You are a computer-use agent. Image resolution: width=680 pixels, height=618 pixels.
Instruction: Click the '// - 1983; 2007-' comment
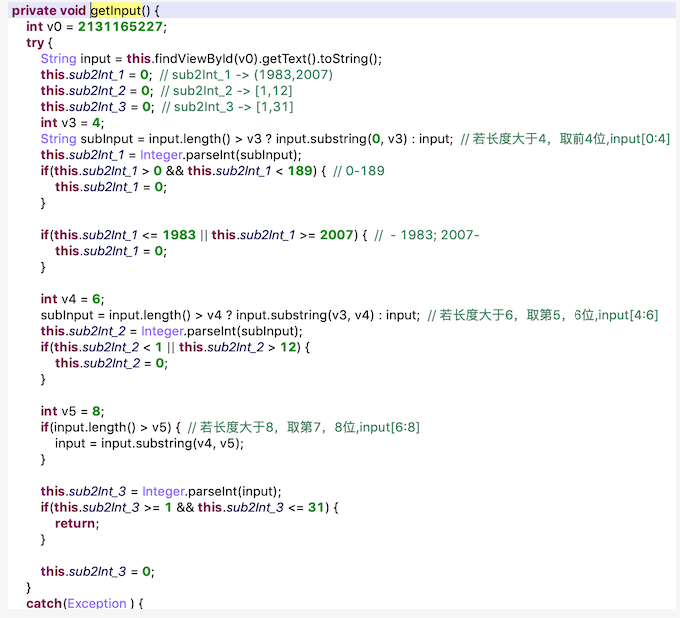point(427,235)
